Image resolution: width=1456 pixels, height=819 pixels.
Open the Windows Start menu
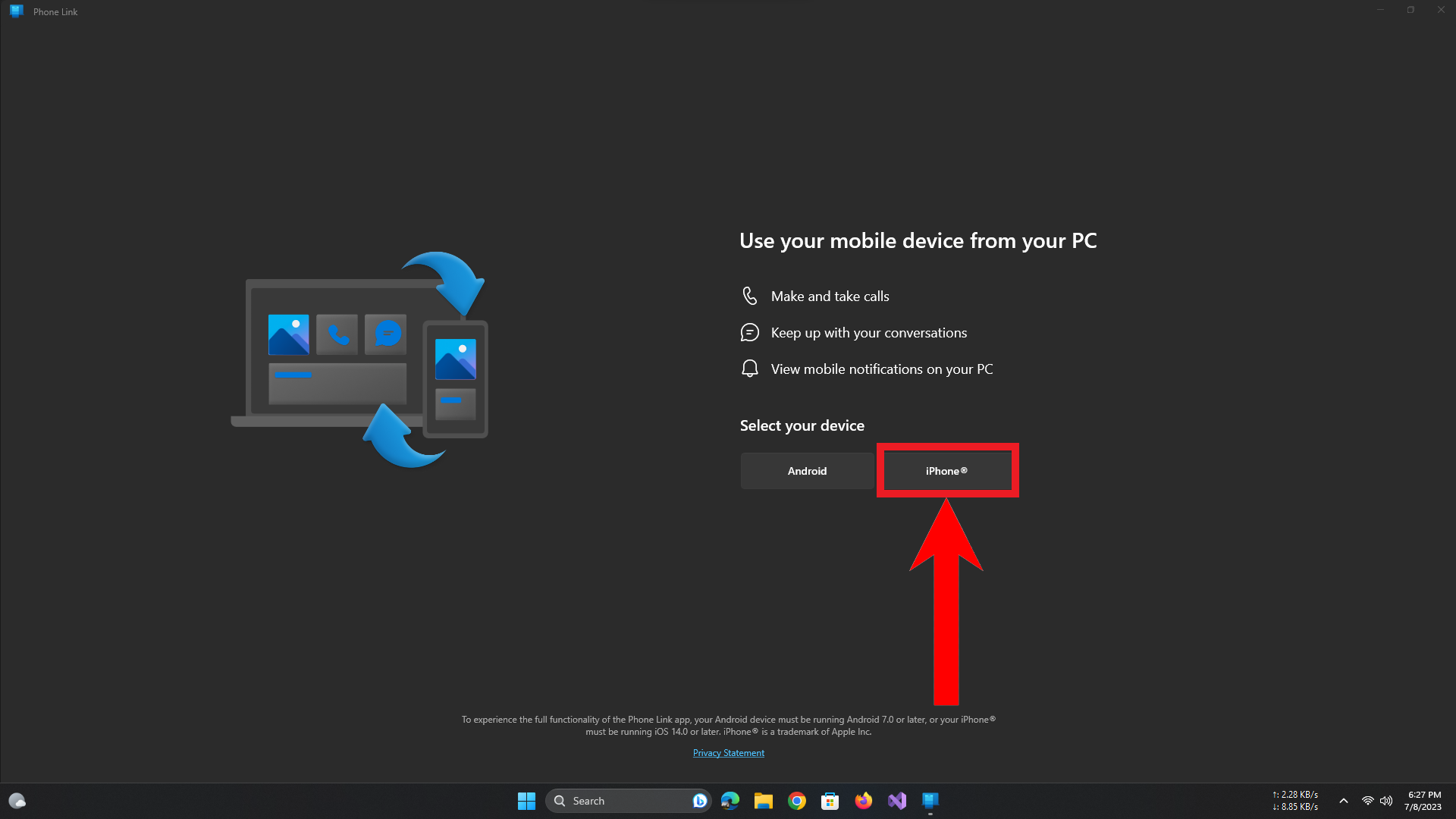click(526, 801)
